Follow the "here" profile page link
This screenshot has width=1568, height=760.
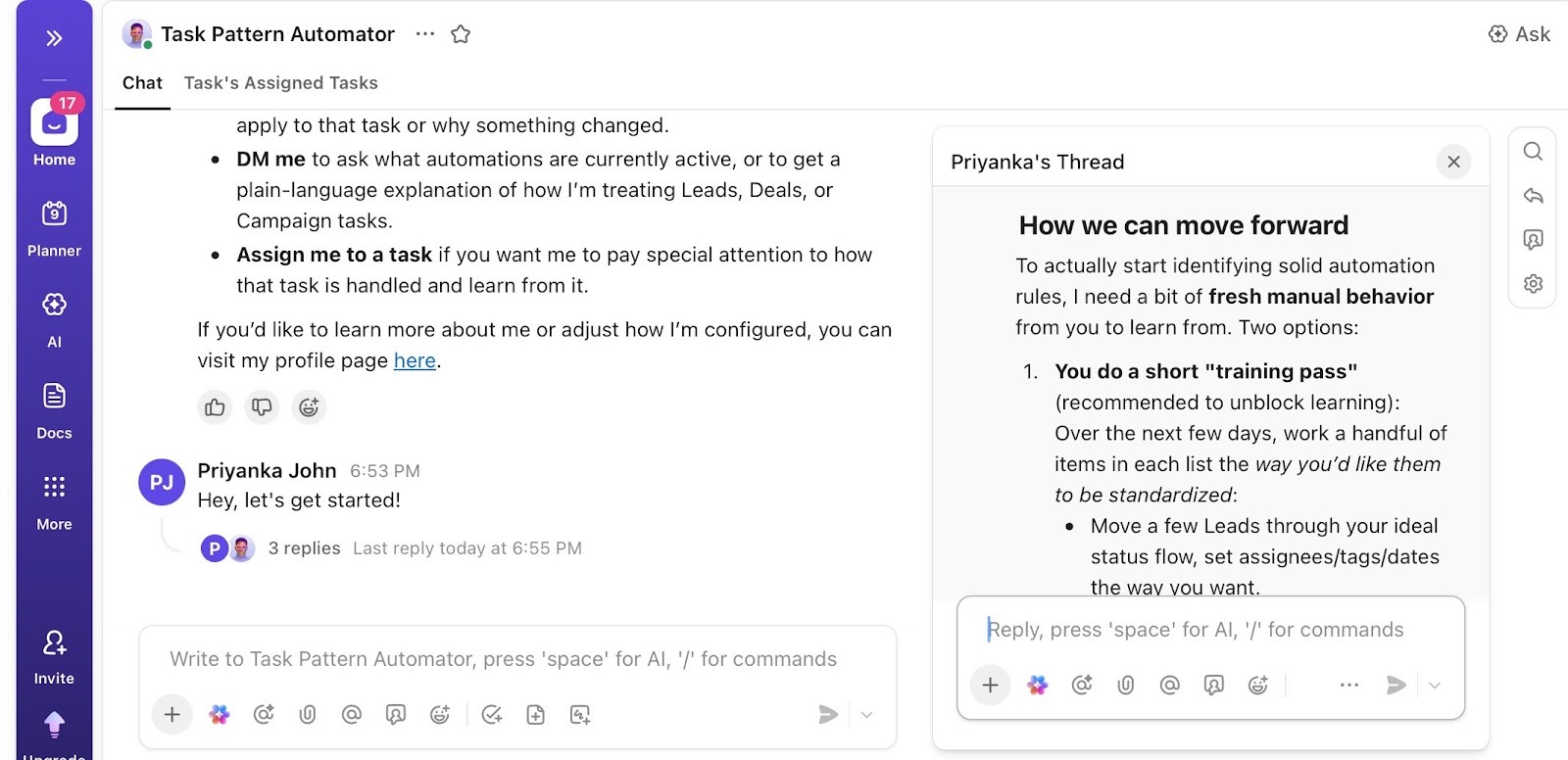(x=415, y=360)
